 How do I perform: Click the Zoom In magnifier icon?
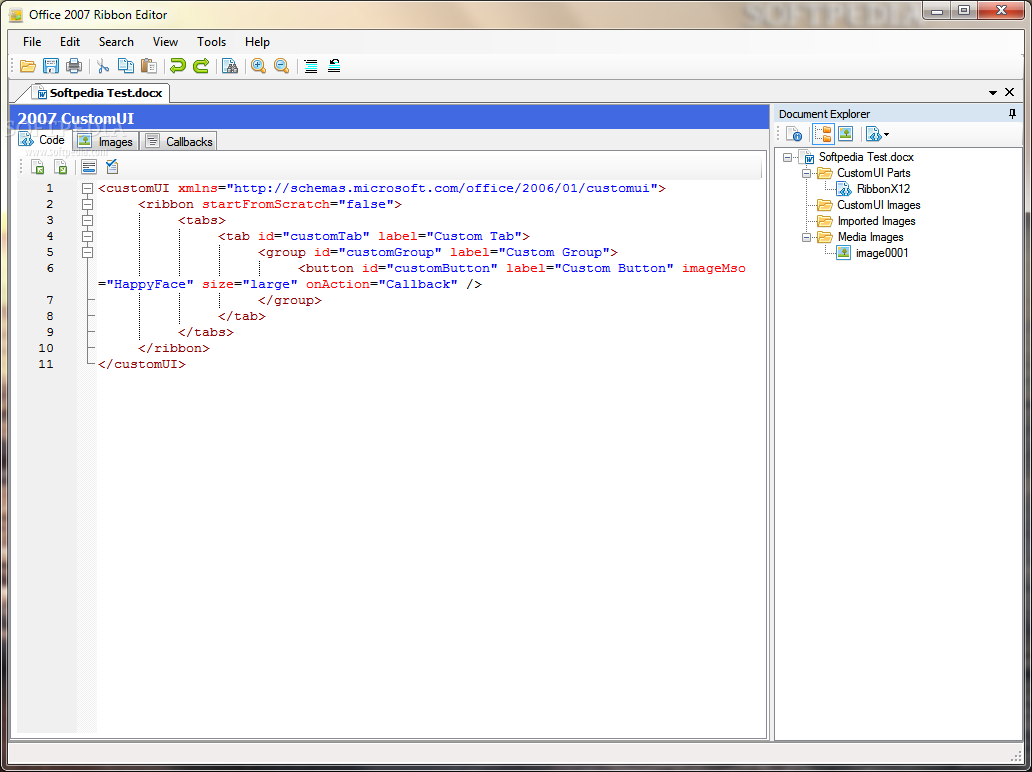click(258, 66)
